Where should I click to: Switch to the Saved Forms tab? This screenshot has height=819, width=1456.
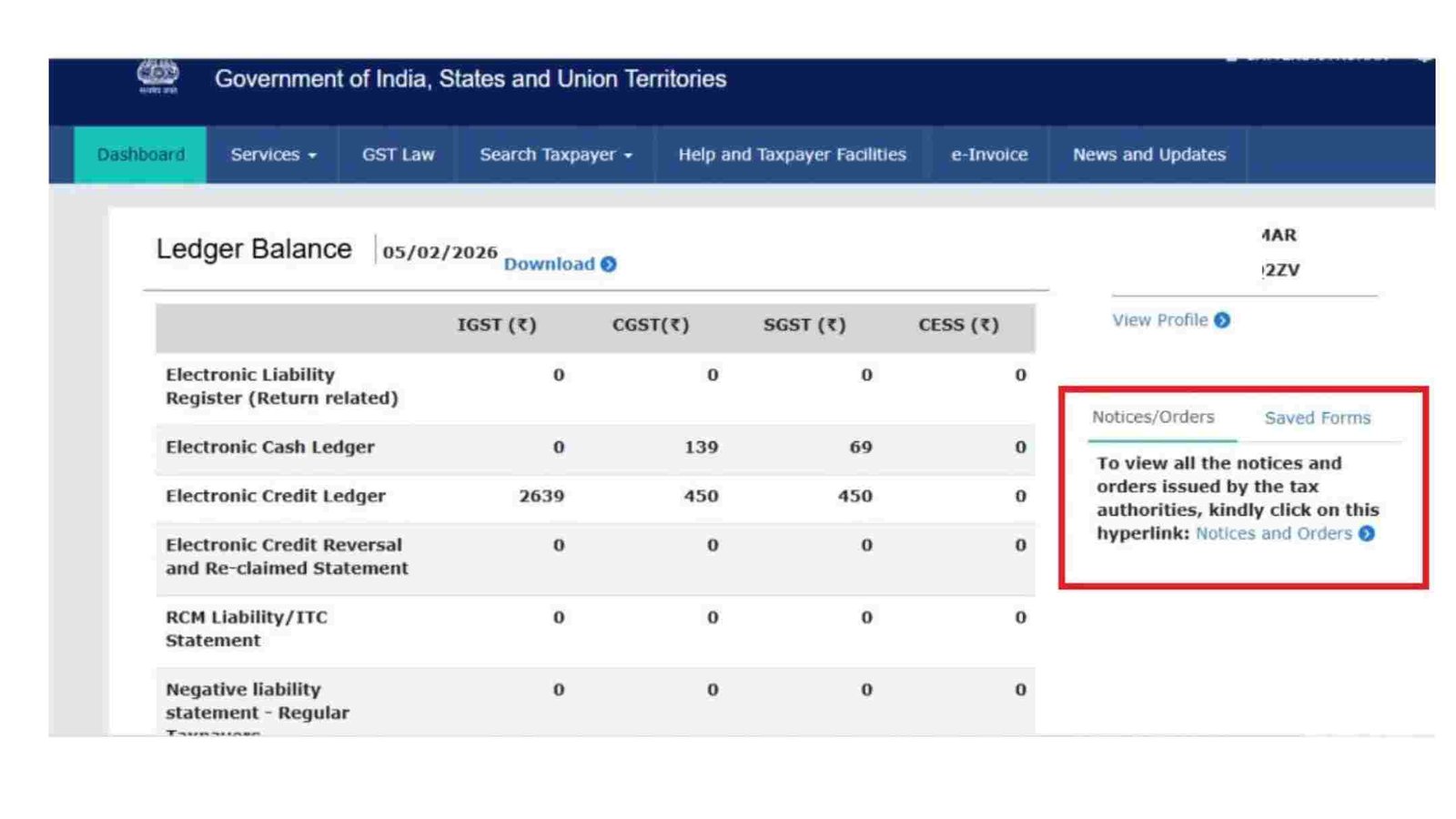click(x=1317, y=418)
